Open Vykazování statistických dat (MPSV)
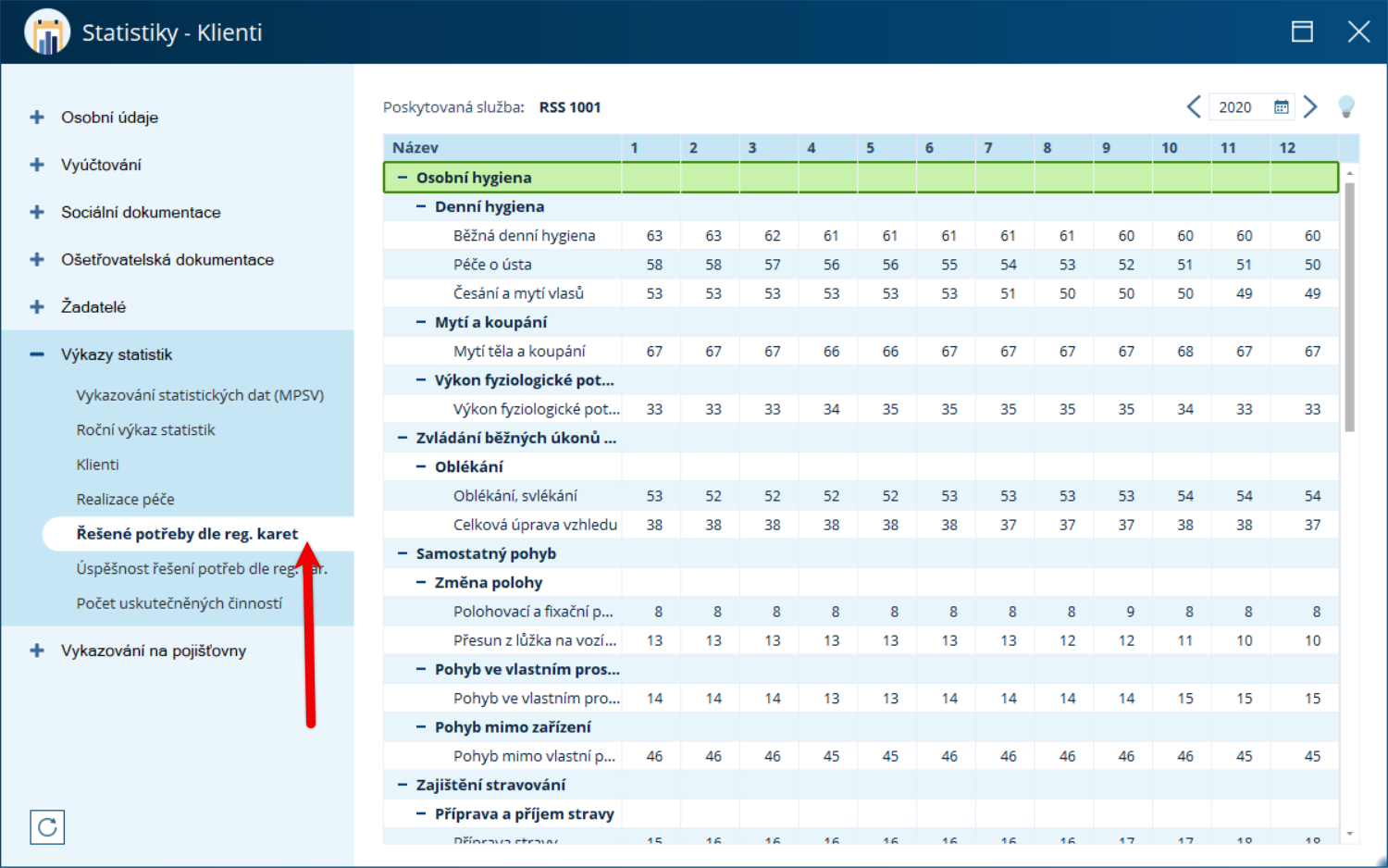1388x868 pixels. (200, 395)
